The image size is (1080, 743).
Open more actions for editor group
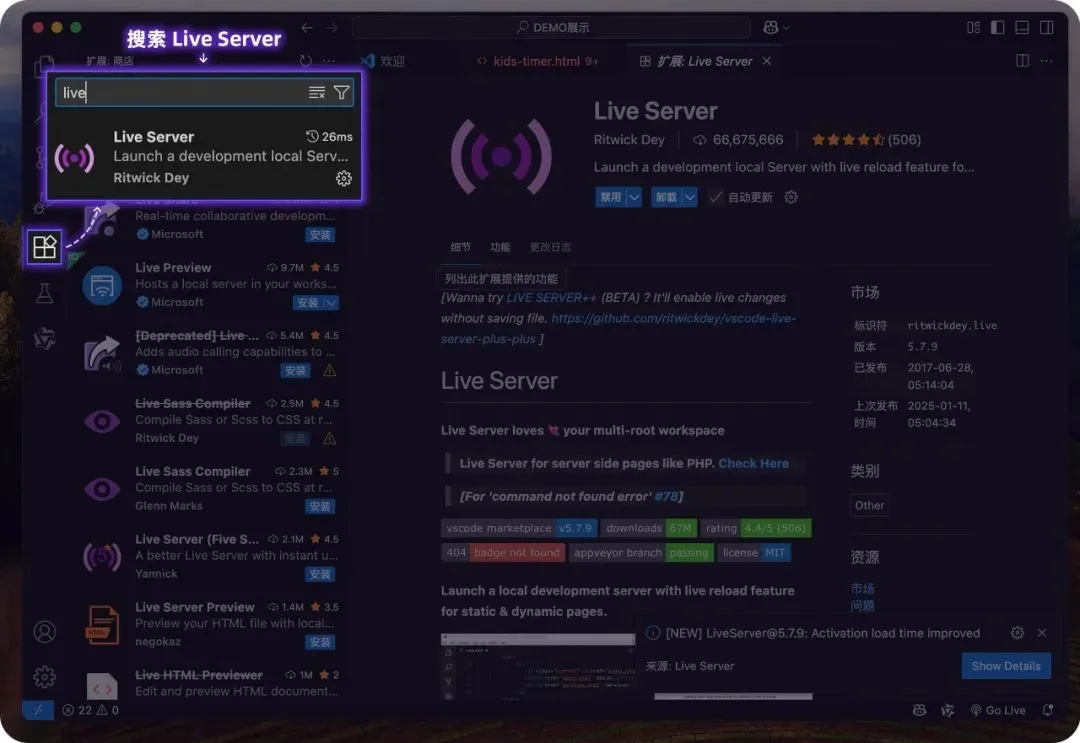1046,61
